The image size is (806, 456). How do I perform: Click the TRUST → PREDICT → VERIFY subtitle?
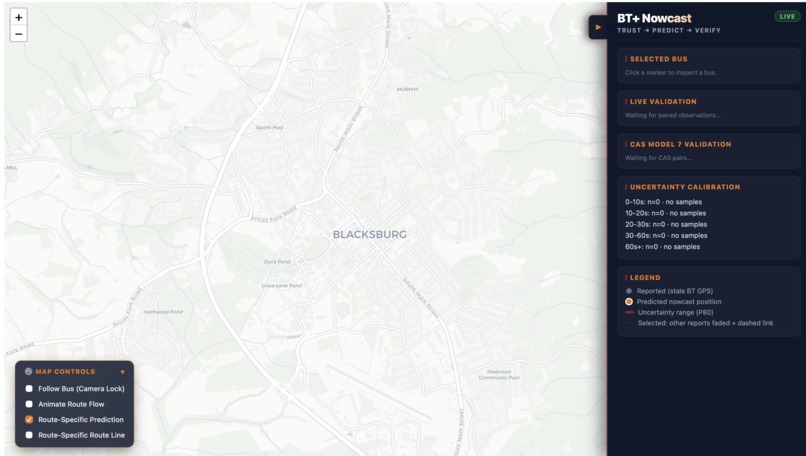click(x=669, y=31)
